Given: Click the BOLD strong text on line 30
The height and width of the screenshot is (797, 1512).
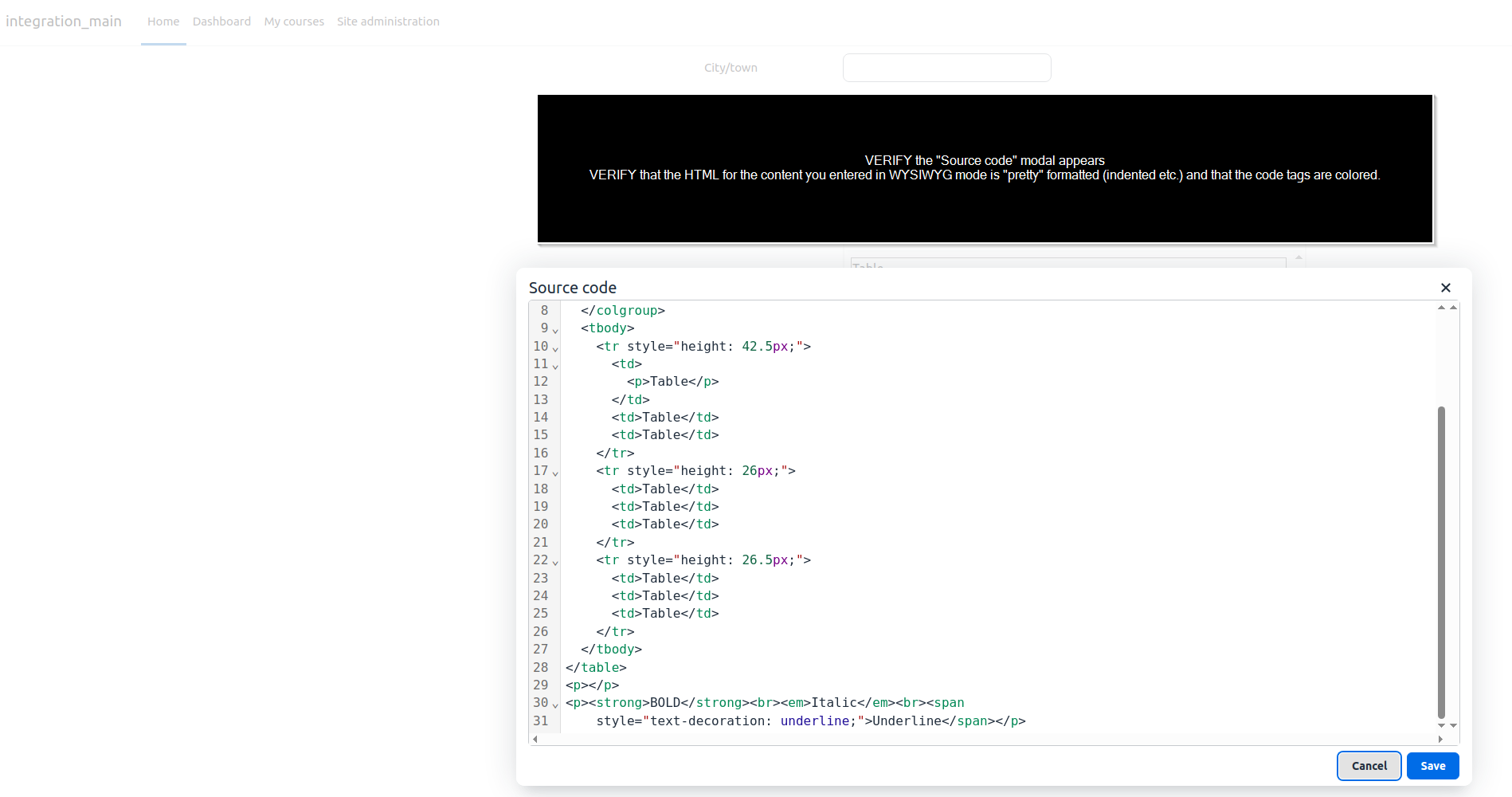Looking at the screenshot, I should pyautogui.click(x=665, y=703).
